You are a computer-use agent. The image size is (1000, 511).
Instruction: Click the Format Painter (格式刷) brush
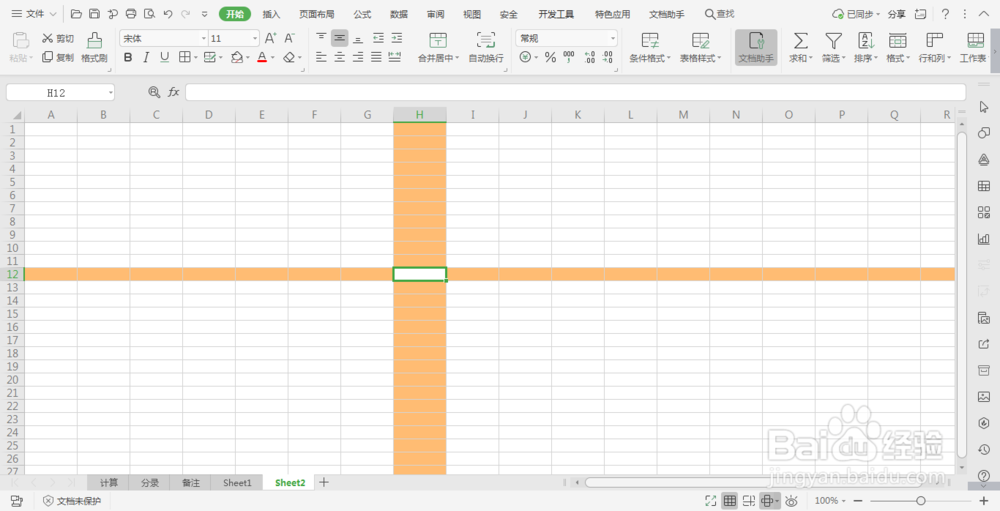[94, 40]
